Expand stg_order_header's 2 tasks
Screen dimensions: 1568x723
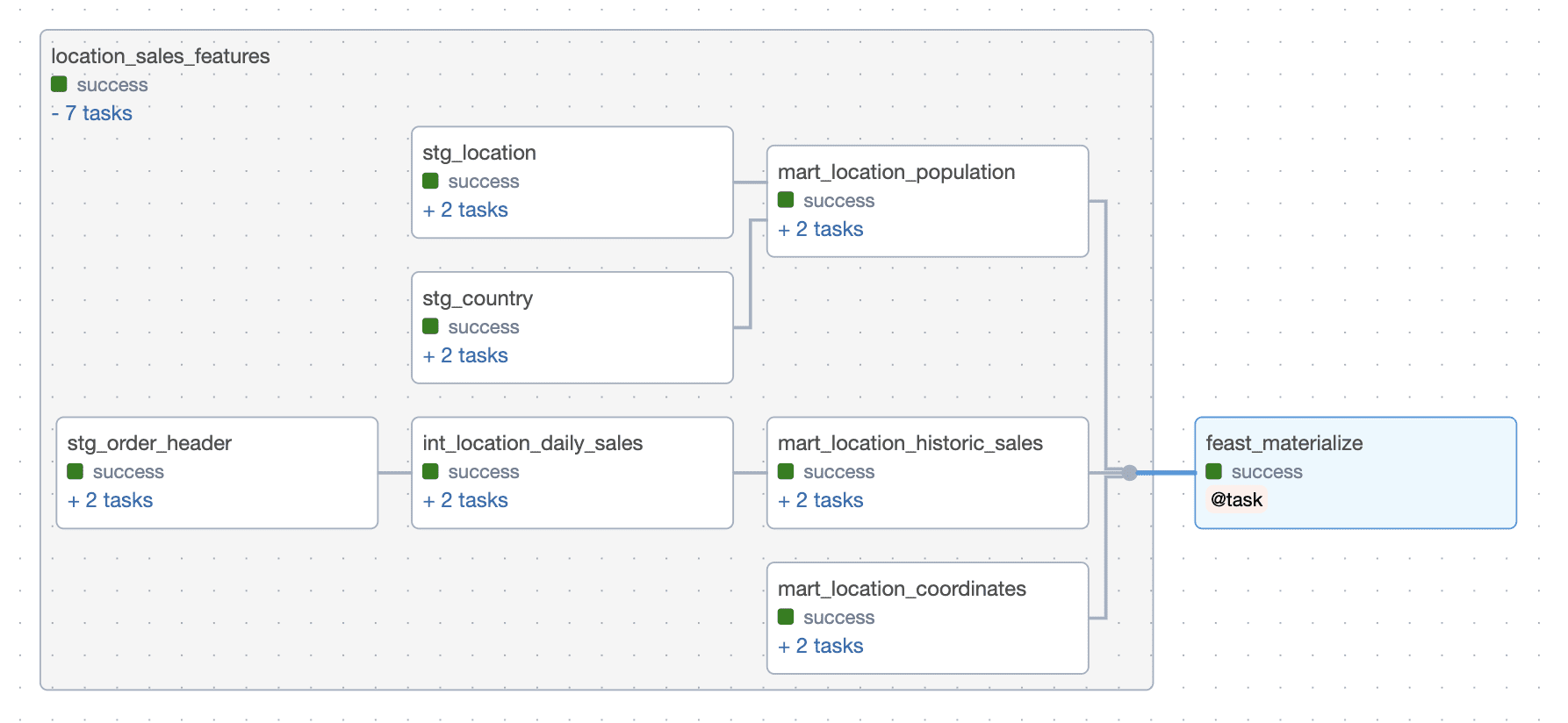pyautogui.click(x=111, y=500)
